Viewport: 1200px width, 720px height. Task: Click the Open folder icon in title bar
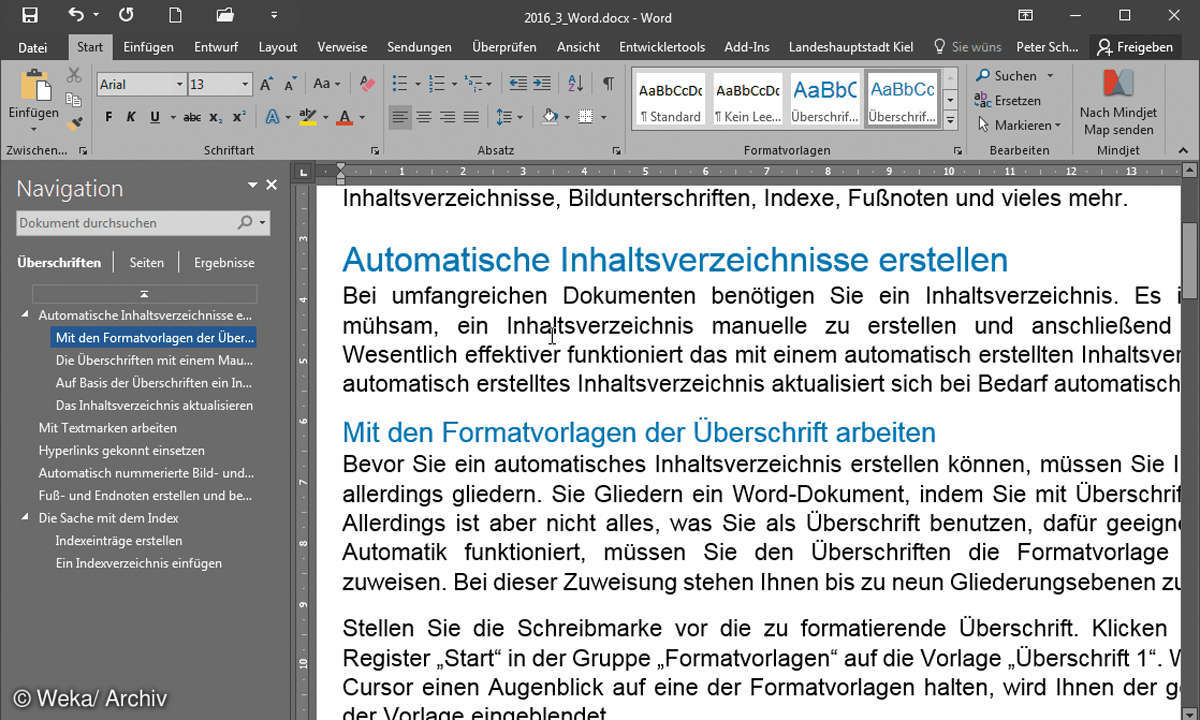pos(224,15)
